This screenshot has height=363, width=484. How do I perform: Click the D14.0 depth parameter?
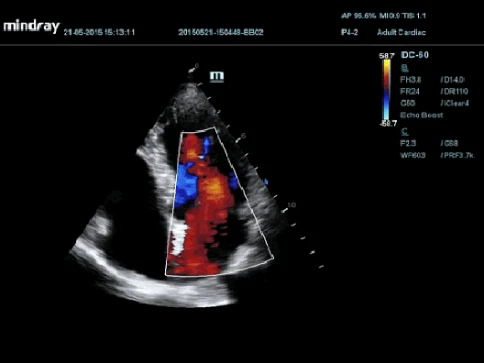pos(452,80)
